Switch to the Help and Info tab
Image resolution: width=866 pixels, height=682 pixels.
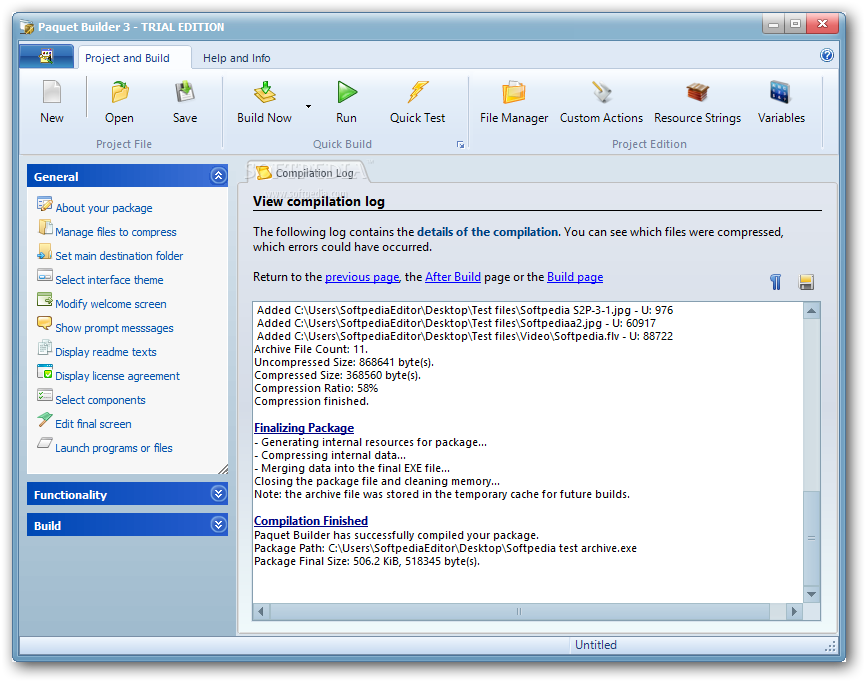tap(236, 58)
